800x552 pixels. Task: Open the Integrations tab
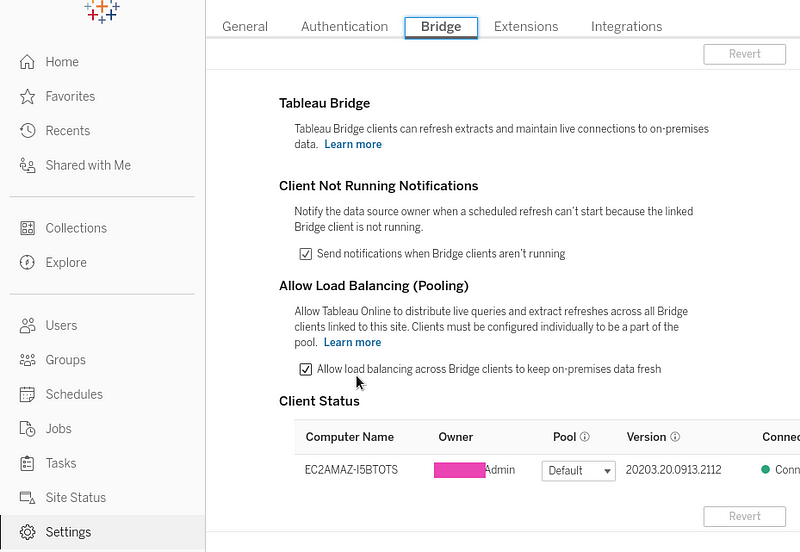pos(627,27)
